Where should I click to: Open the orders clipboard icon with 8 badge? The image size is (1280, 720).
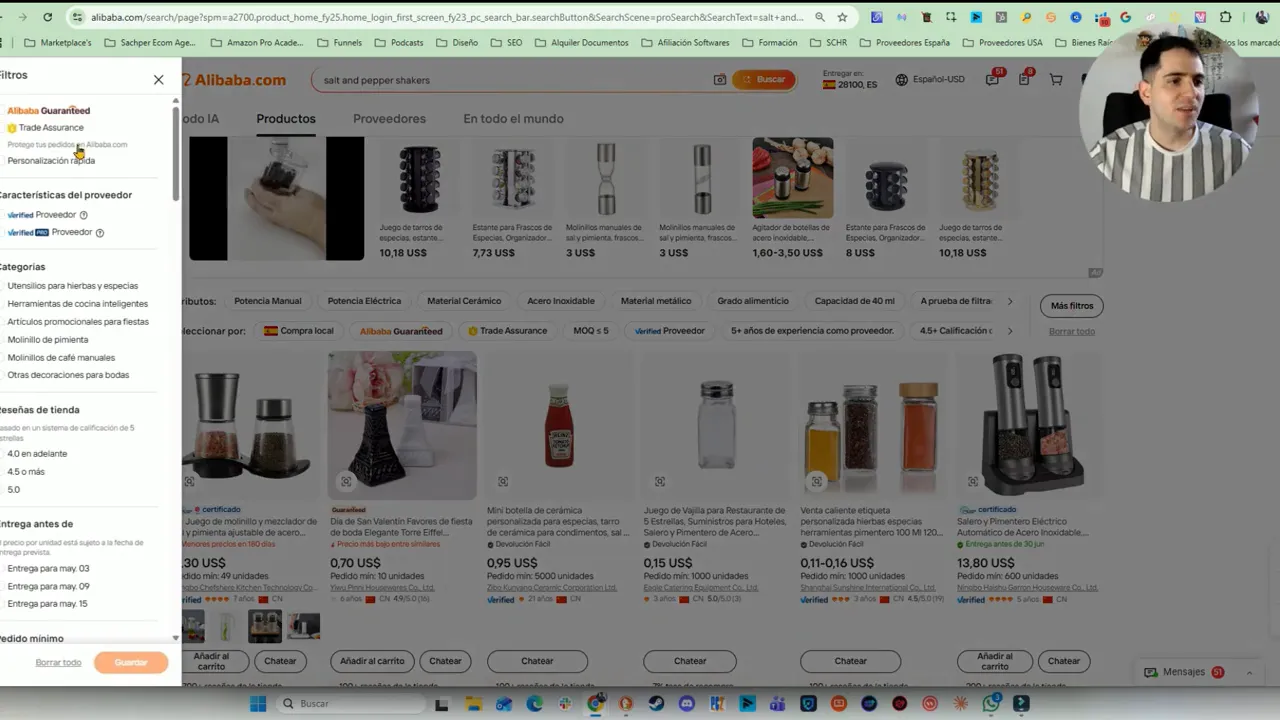tap(1024, 79)
